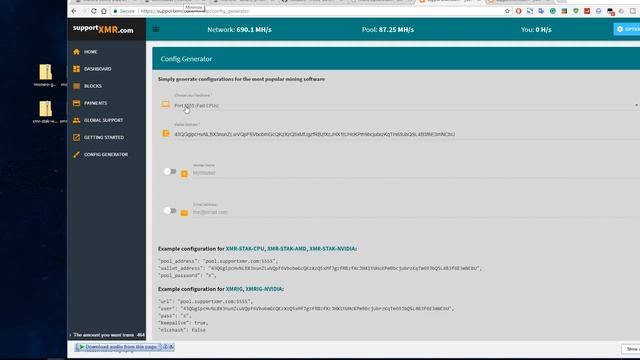640x360 pixels.
Task: Select Config Generator in sidebar
Action: (x=106, y=155)
